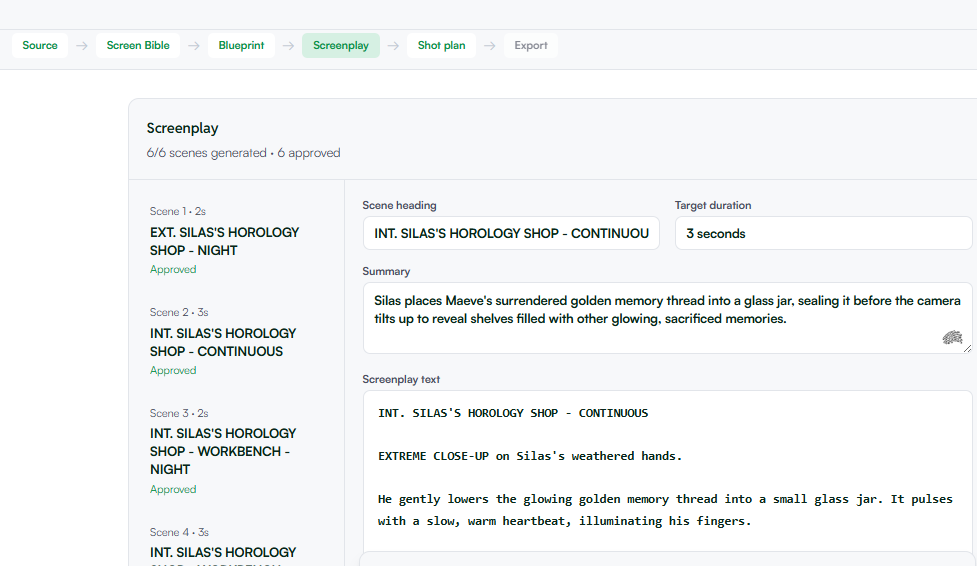Screen dimensions: 977x566
Task: Click the 'Approved' status under Scene 3
Action: [173, 489]
